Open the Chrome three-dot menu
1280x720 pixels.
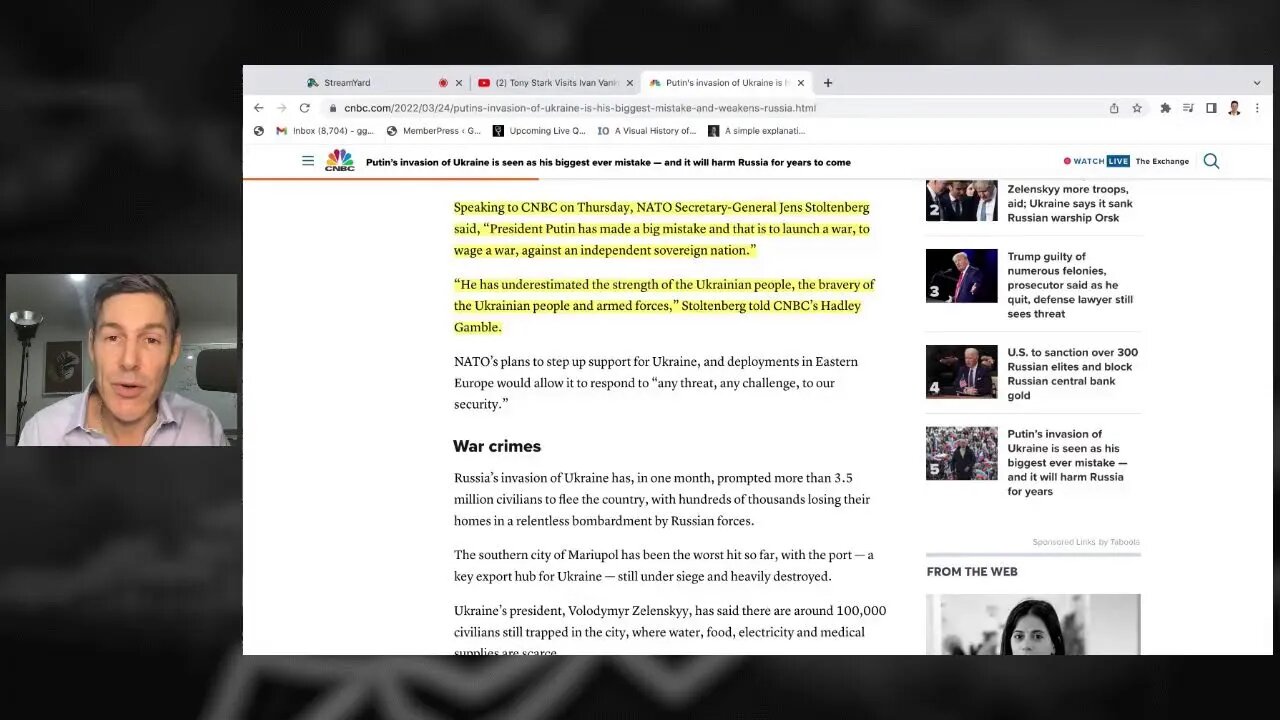click(1257, 108)
